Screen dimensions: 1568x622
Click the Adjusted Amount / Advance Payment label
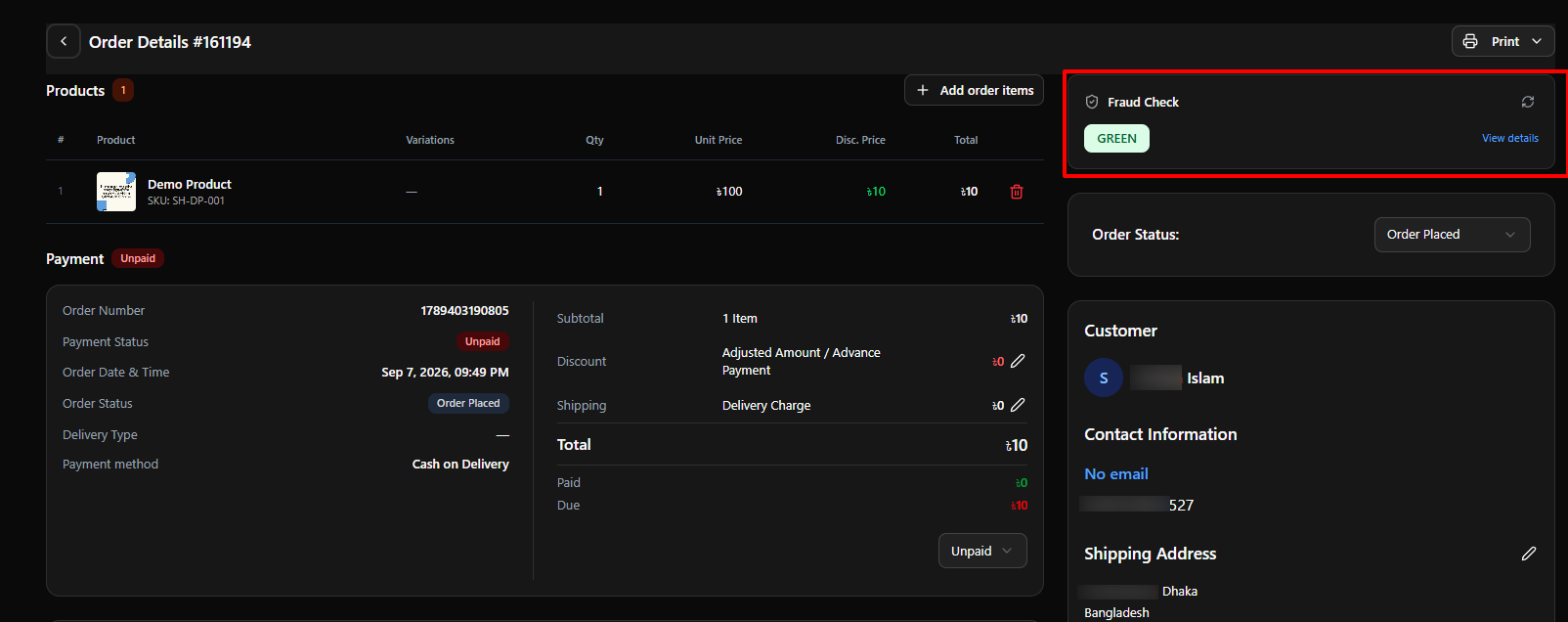pyautogui.click(x=802, y=361)
